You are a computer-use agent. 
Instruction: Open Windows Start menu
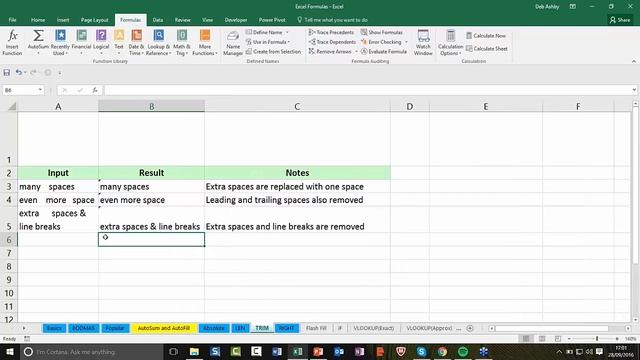tap(9, 351)
